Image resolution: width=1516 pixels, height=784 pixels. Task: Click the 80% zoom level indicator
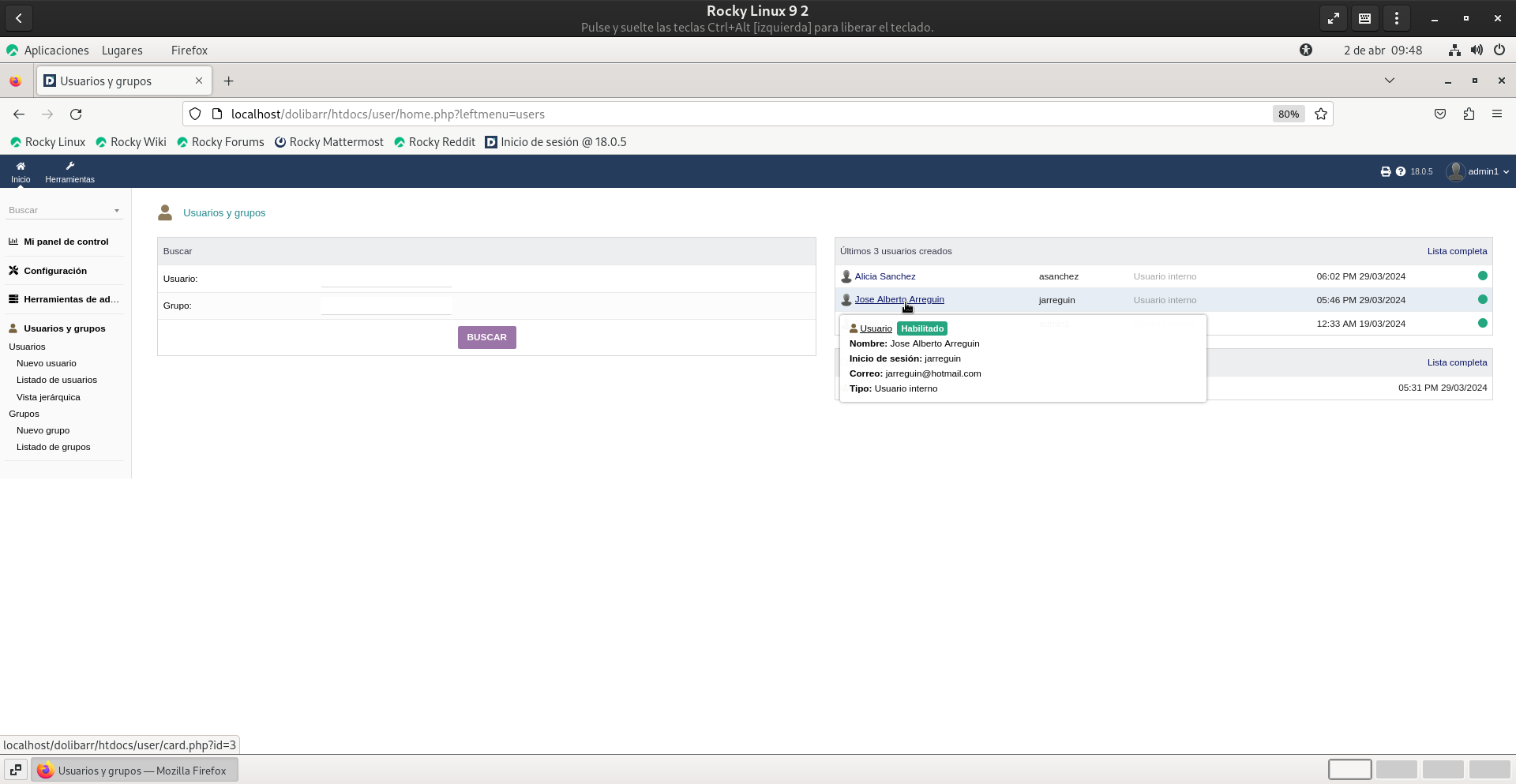click(1288, 114)
